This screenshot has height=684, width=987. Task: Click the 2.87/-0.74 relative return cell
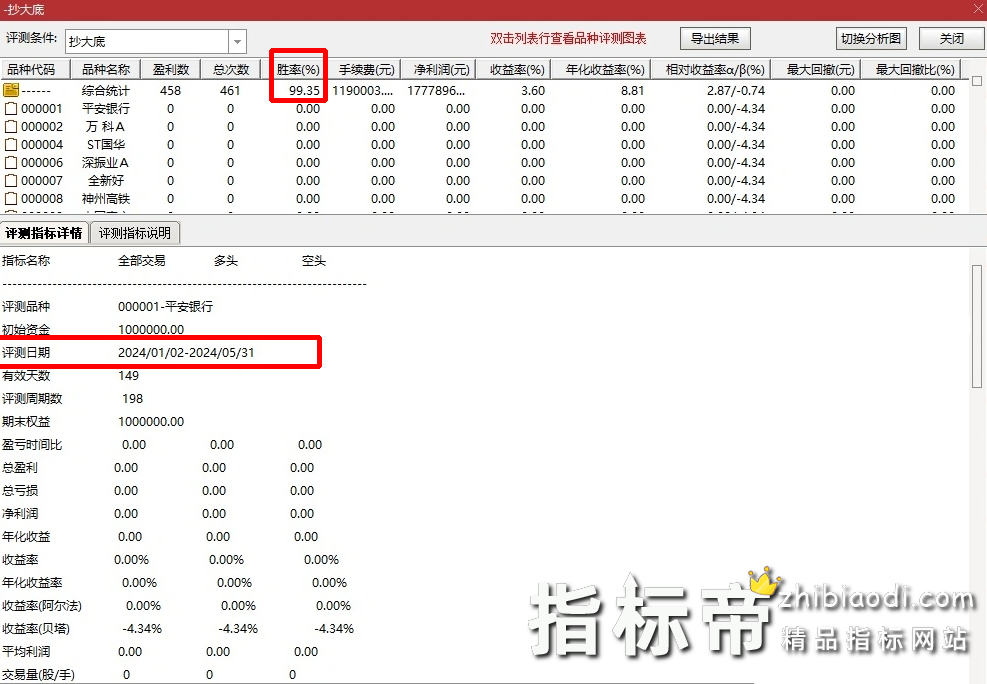click(736, 91)
